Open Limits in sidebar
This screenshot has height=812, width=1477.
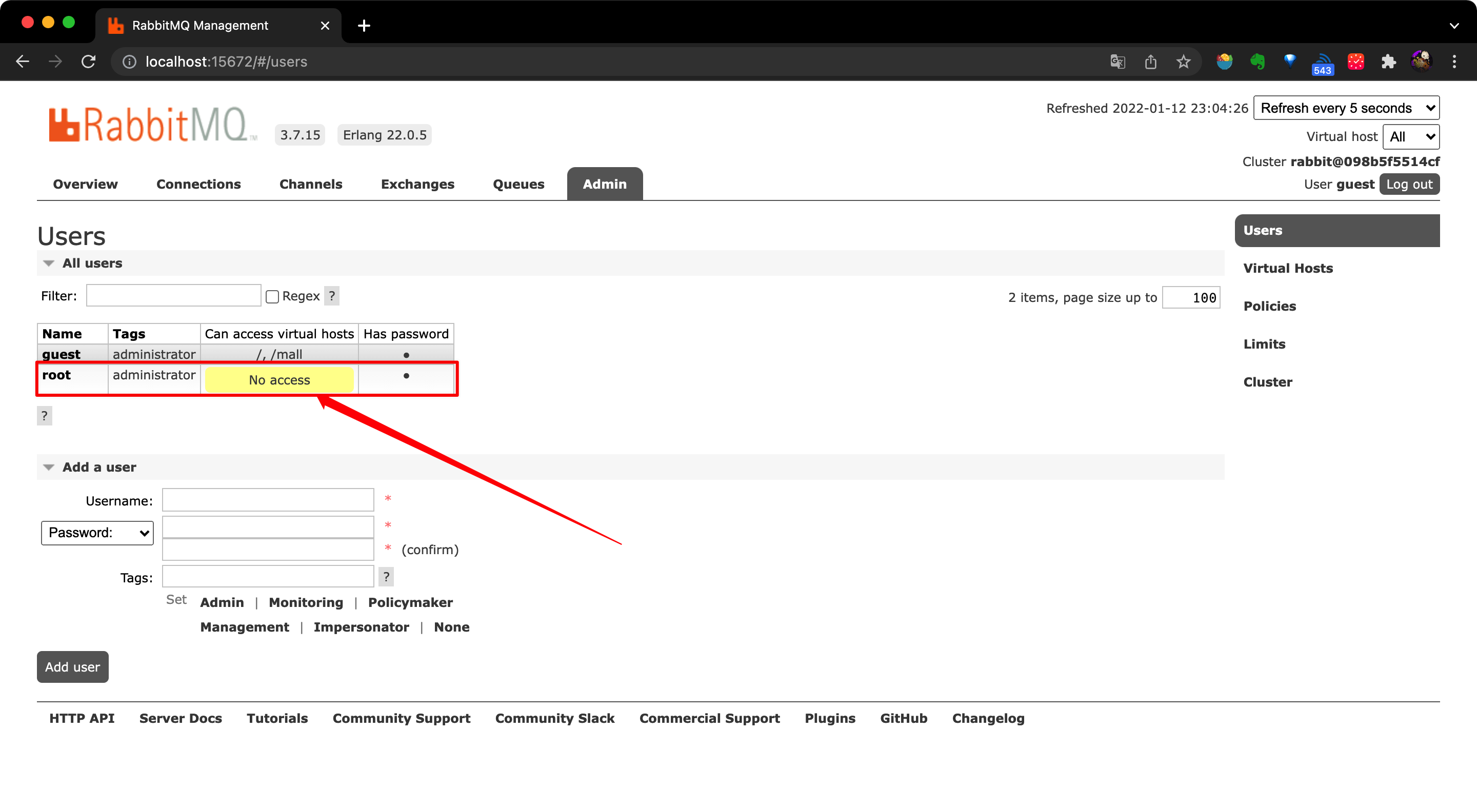[x=1264, y=344]
